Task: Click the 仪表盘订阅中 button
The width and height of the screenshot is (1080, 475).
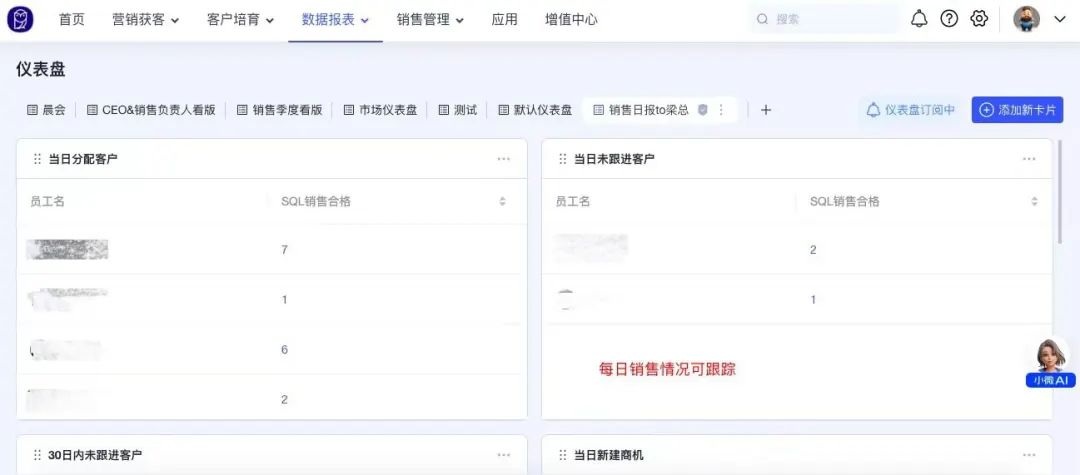Action: pyautogui.click(x=910, y=110)
